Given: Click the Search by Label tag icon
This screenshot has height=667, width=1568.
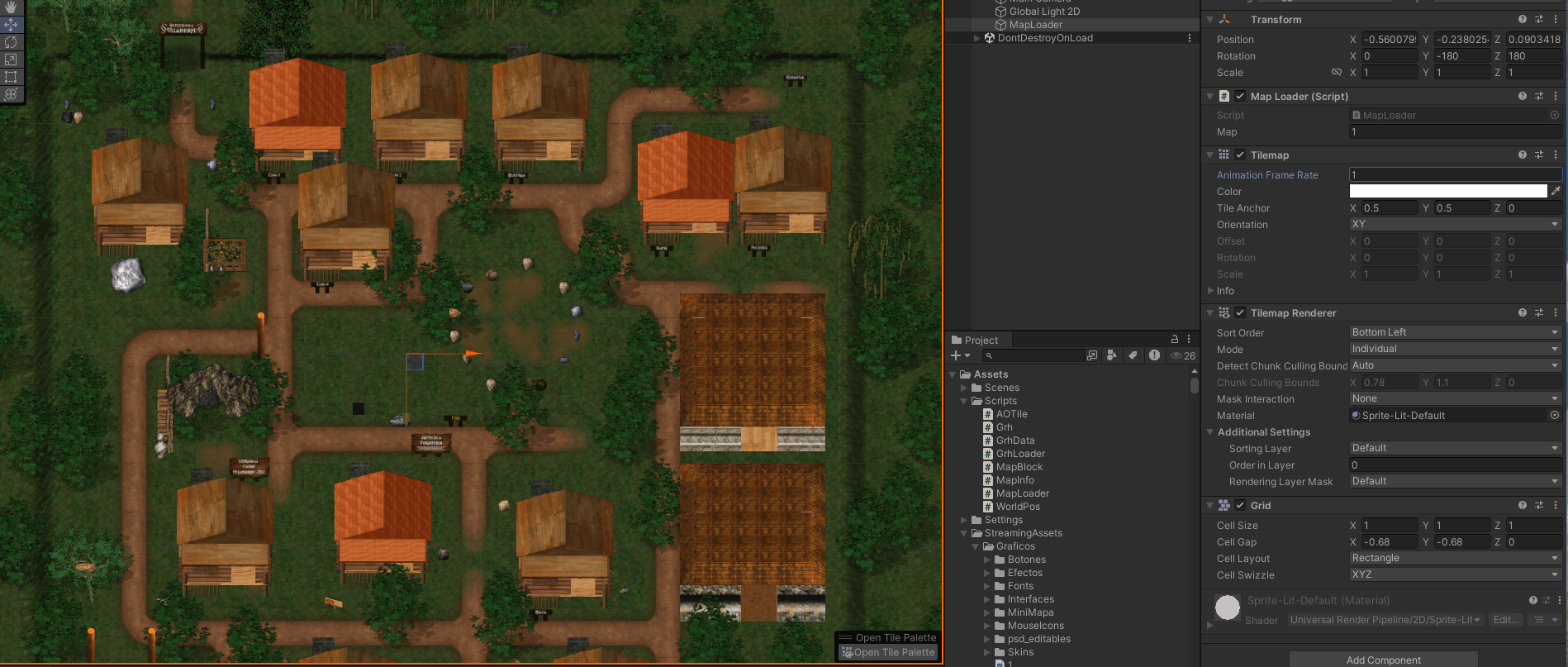Looking at the screenshot, I should (x=1133, y=355).
